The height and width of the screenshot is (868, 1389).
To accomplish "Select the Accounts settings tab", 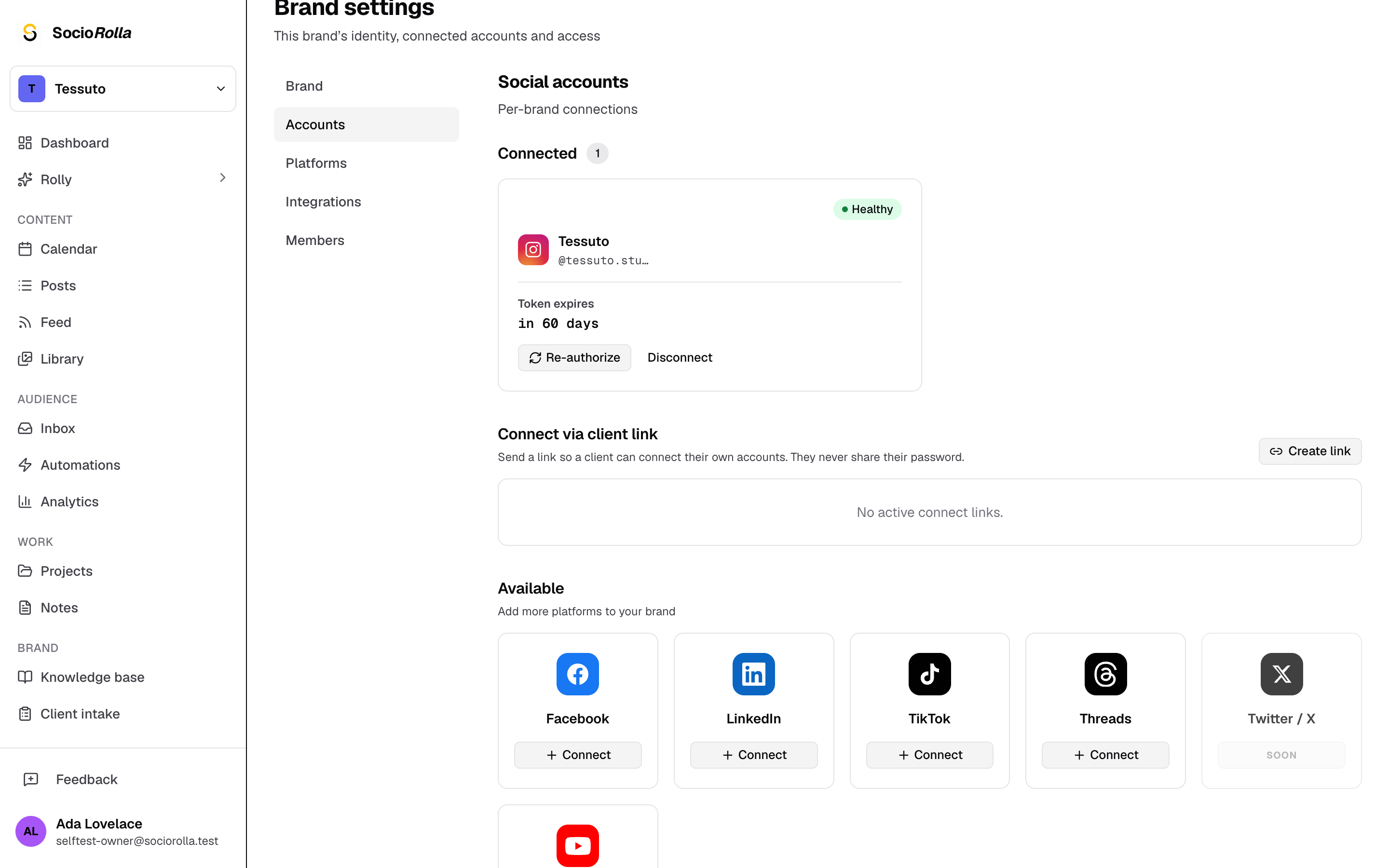I will pos(366,124).
